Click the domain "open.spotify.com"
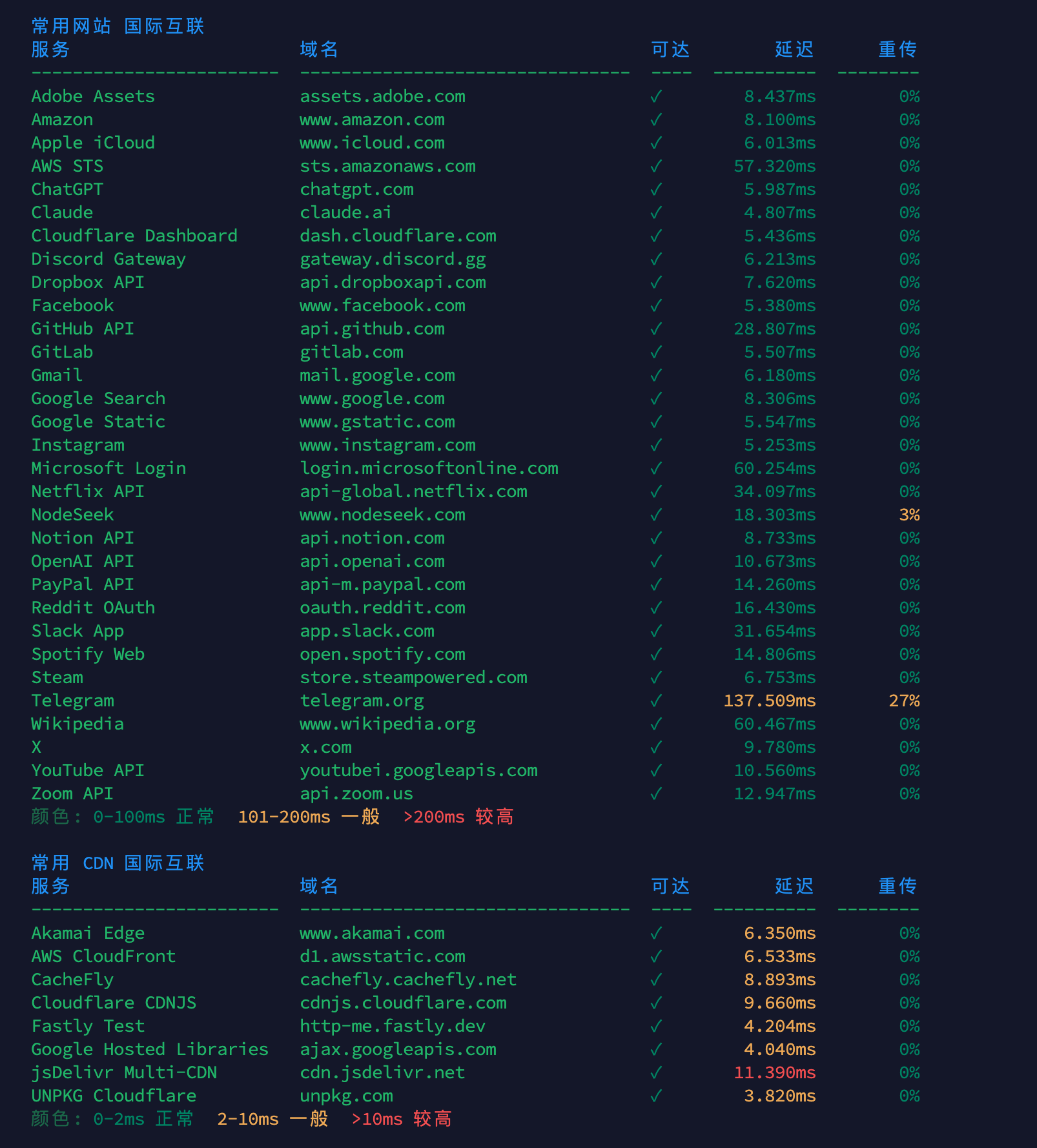 (x=383, y=654)
